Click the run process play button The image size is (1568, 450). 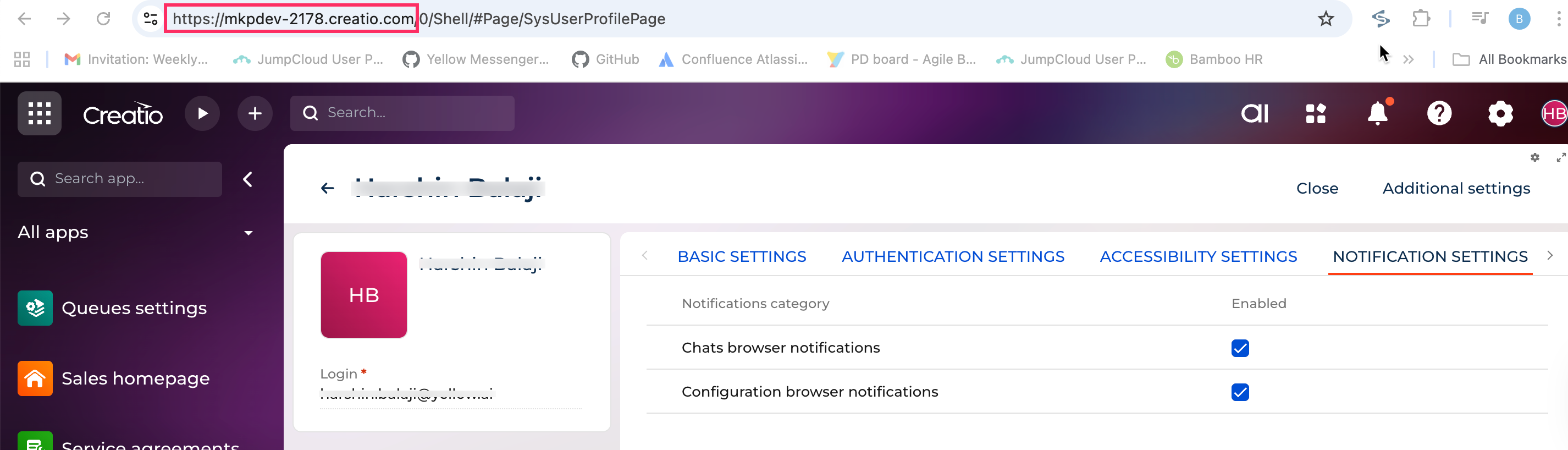pyautogui.click(x=202, y=113)
